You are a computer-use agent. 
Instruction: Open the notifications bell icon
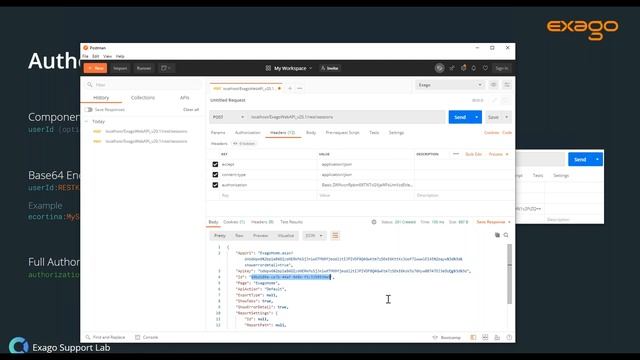(474, 68)
